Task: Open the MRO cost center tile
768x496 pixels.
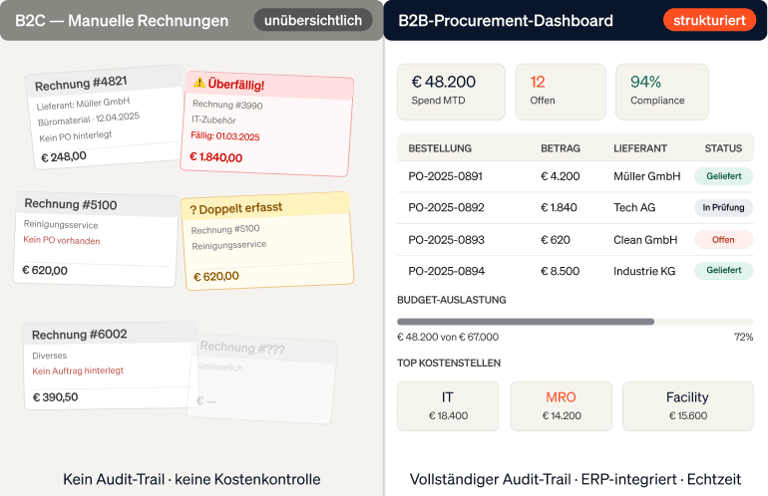Action: coord(561,406)
